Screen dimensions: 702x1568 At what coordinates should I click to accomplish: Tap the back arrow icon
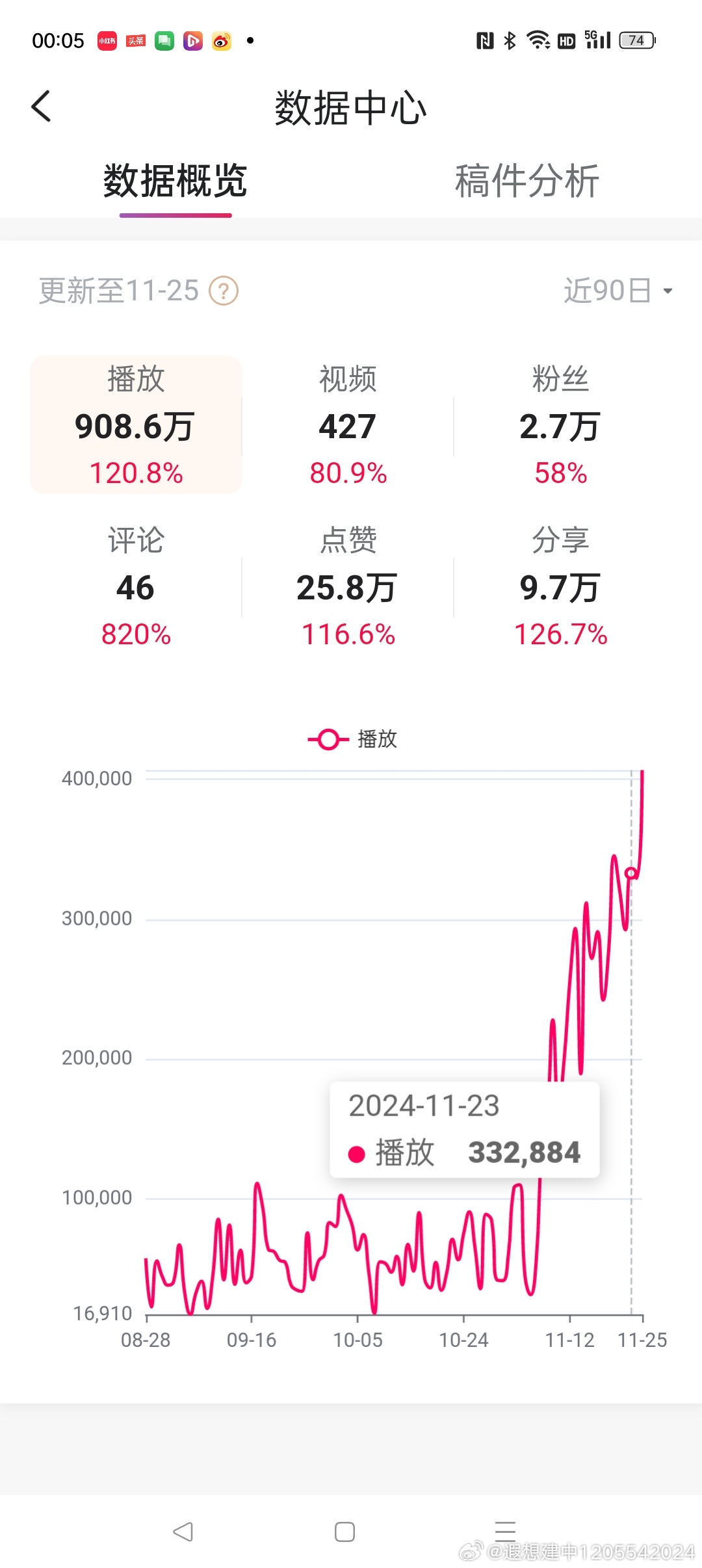[41, 106]
